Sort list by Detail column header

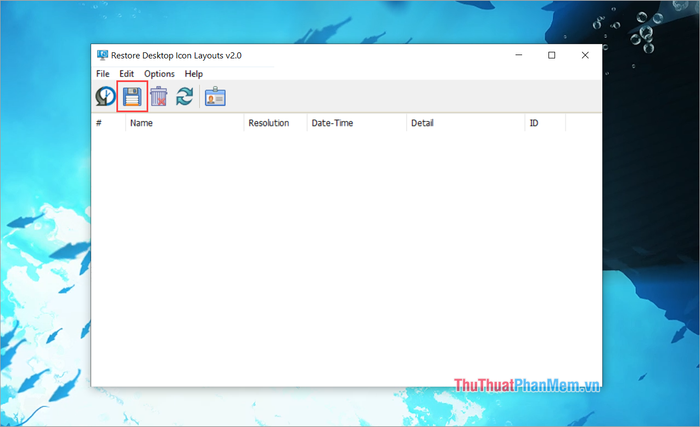click(x=466, y=123)
